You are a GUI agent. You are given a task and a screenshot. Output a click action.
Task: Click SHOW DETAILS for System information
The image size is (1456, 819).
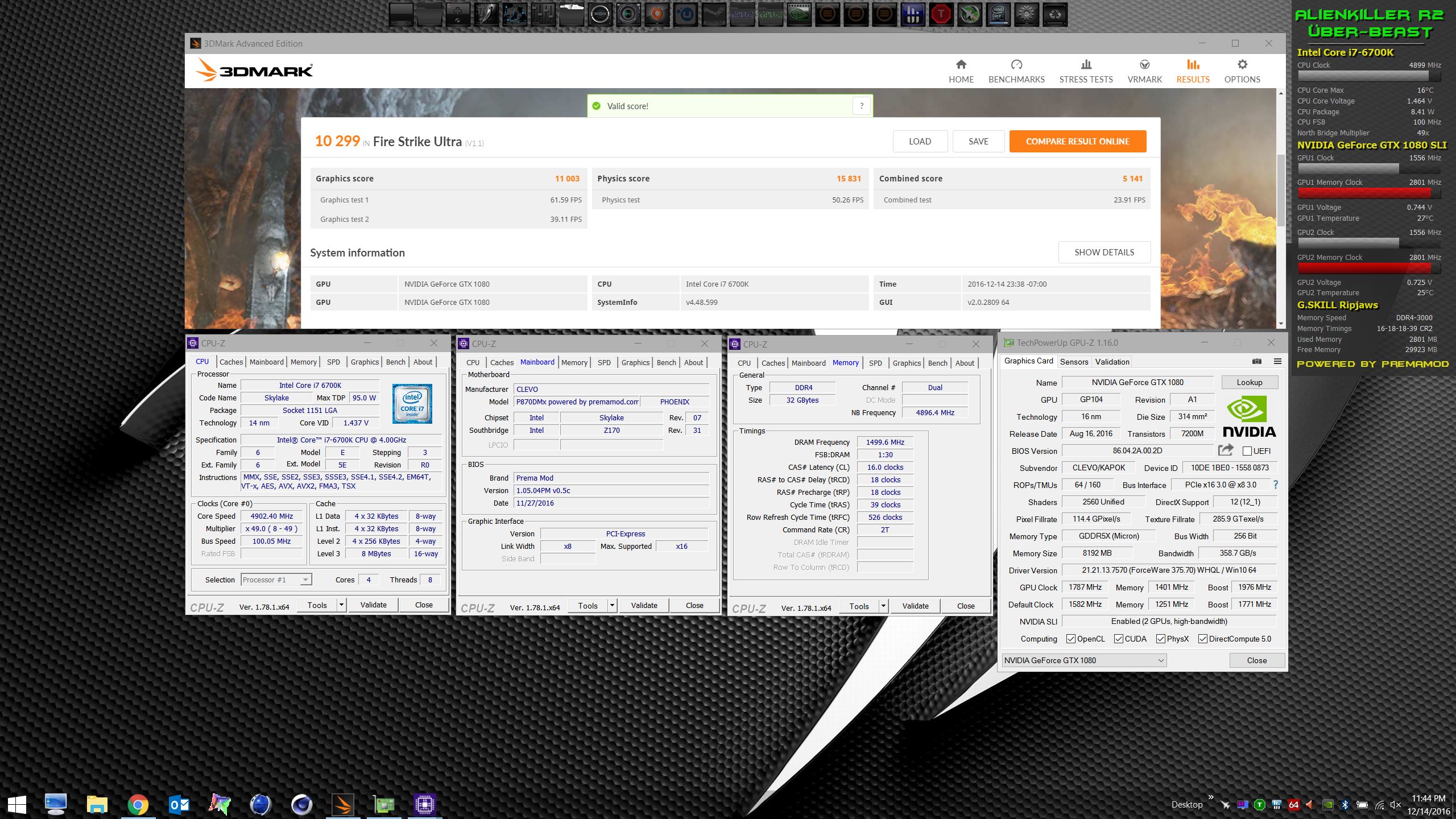coord(1104,252)
